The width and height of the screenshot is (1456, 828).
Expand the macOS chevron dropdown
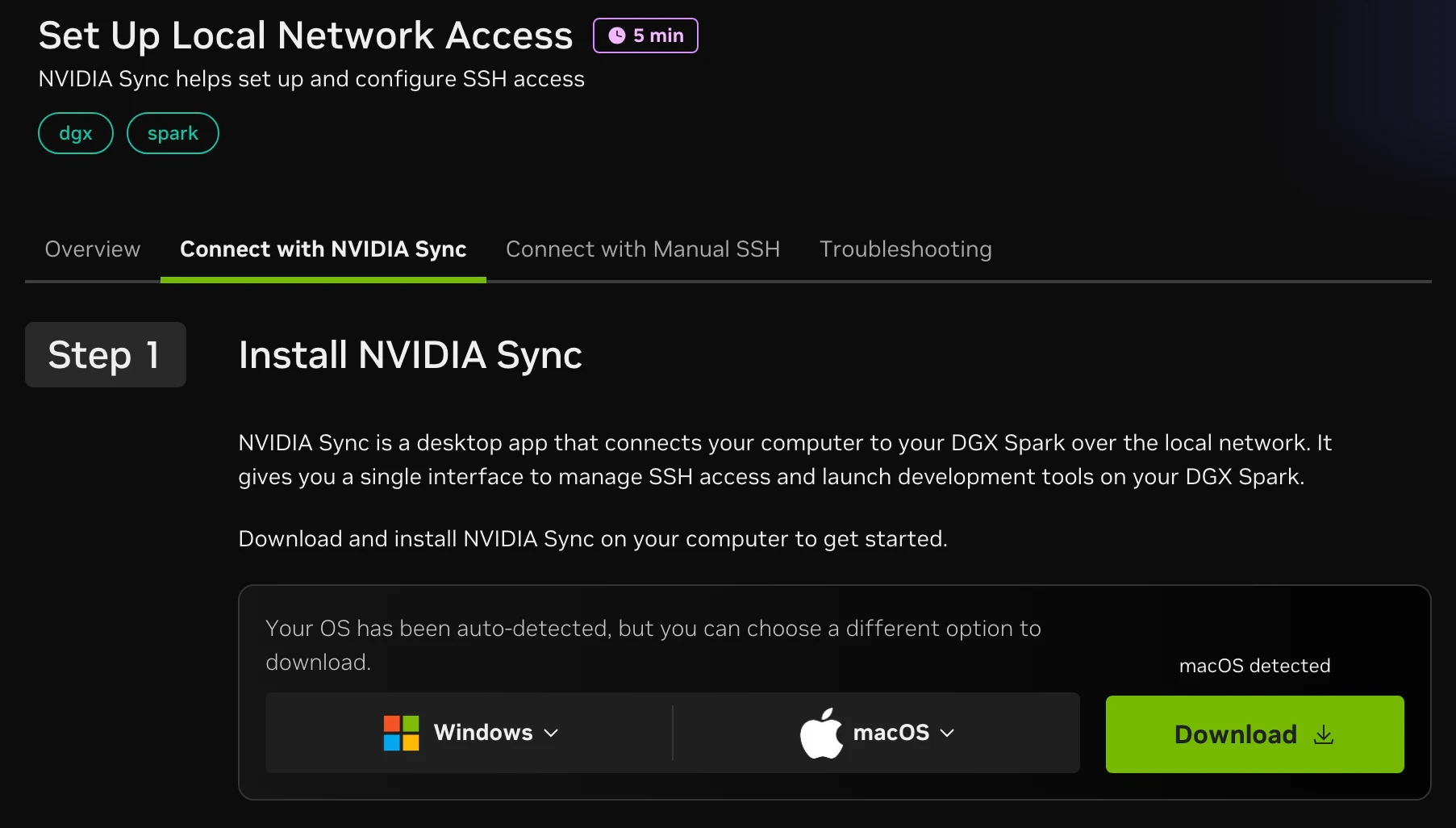[x=948, y=733]
